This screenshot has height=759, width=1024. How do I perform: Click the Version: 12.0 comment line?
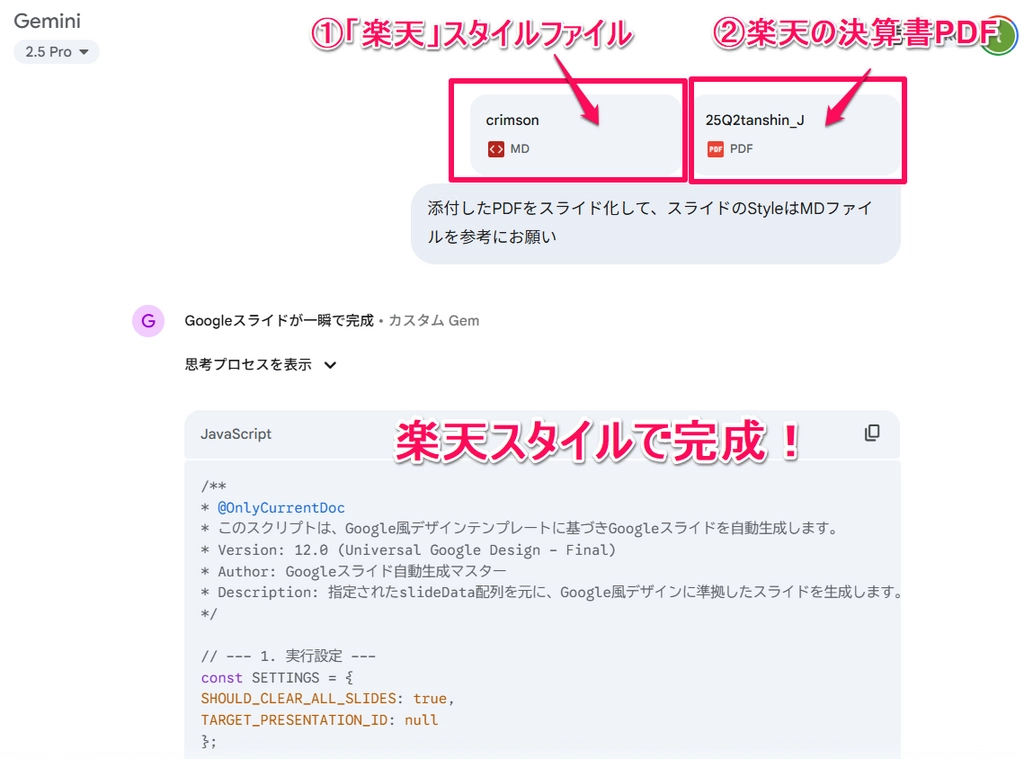pos(408,550)
